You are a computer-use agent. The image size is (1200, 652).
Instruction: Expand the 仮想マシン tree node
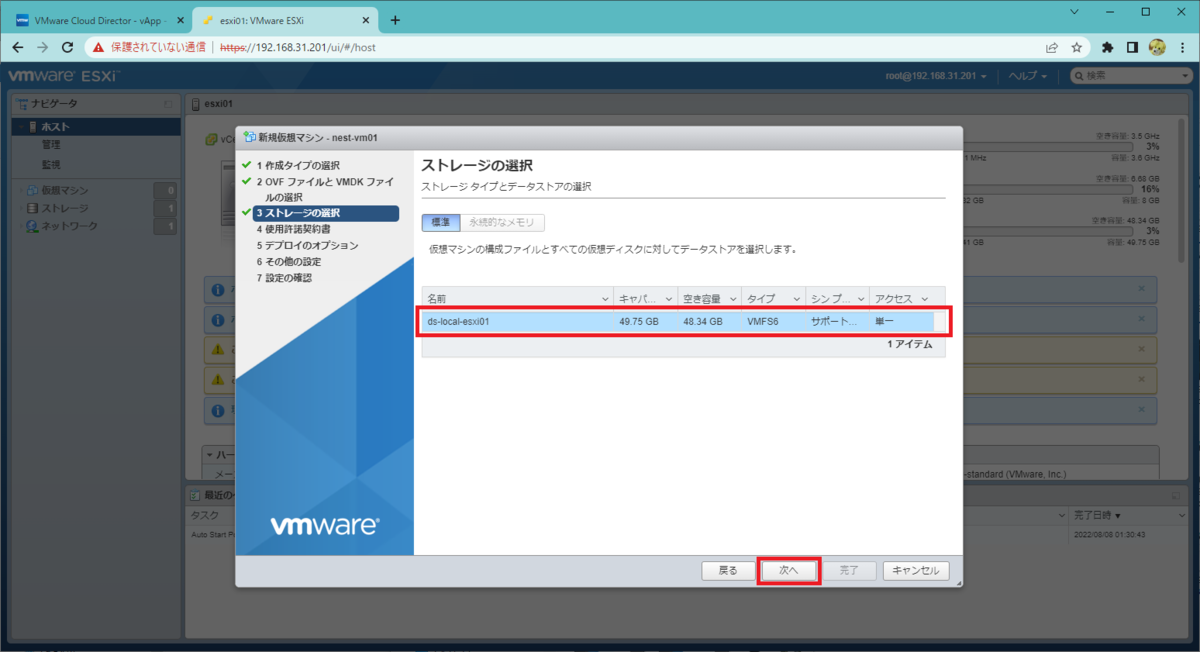(x=20, y=190)
